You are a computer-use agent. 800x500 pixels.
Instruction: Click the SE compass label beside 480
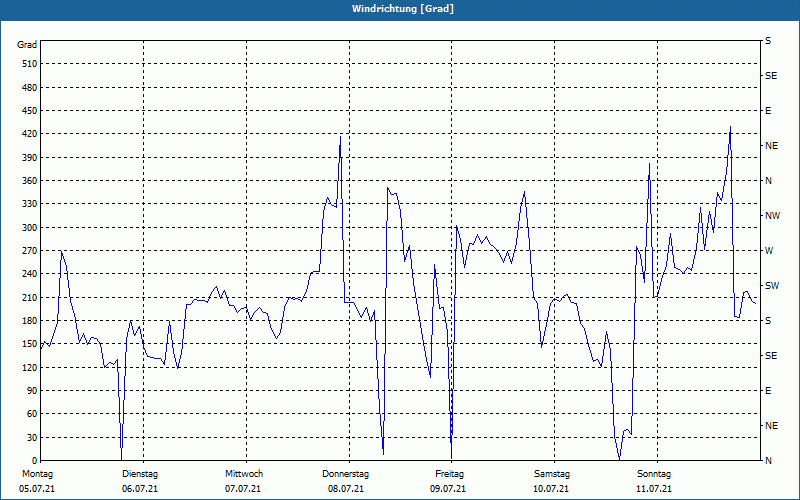[x=771, y=76]
